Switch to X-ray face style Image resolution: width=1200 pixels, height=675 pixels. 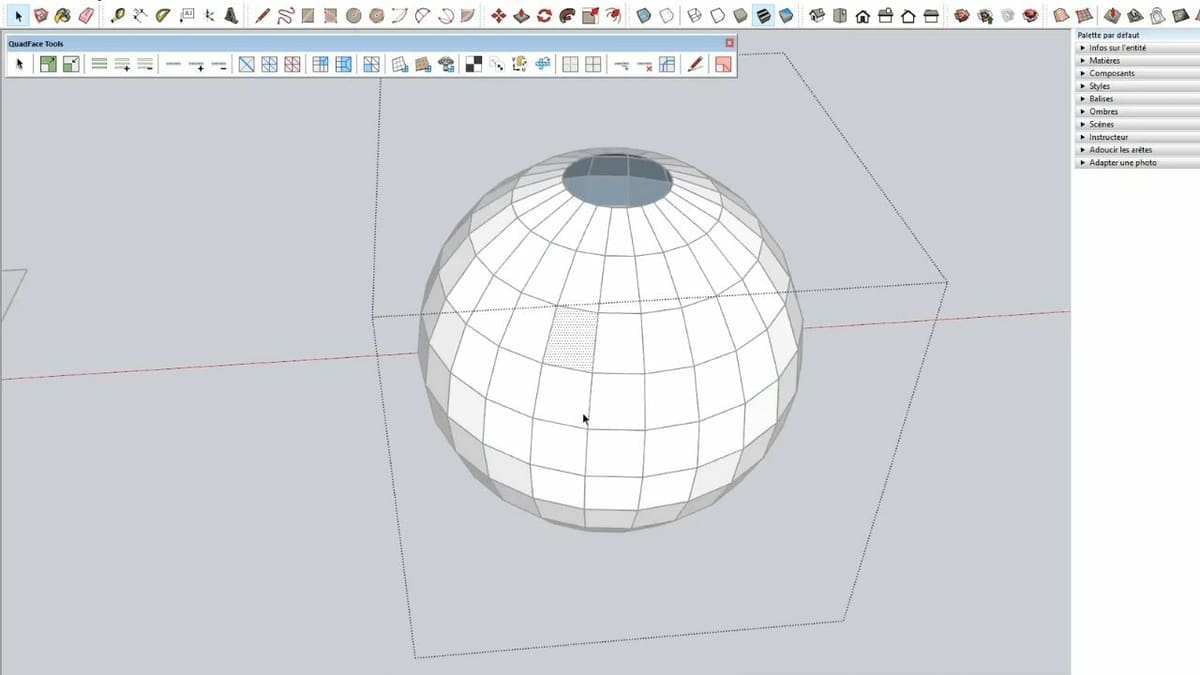click(643, 16)
